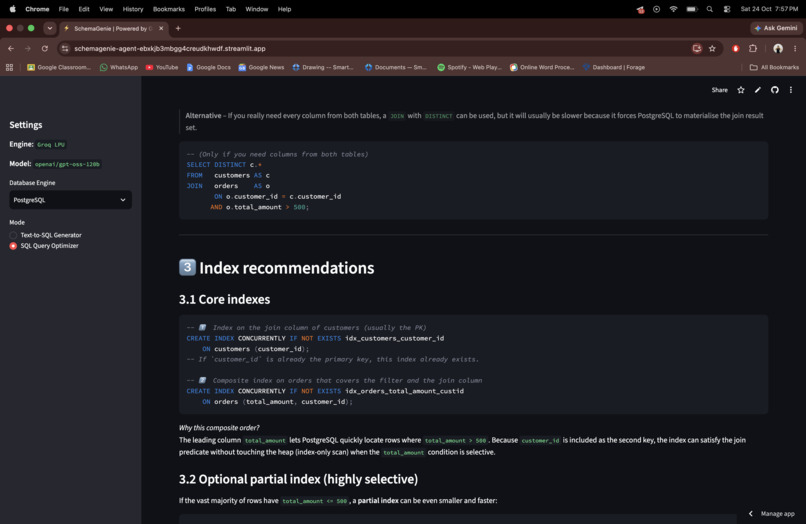This screenshot has width=806, height=524.
Task: Click the Groq LPU engine label
Action: tap(51, 144)
